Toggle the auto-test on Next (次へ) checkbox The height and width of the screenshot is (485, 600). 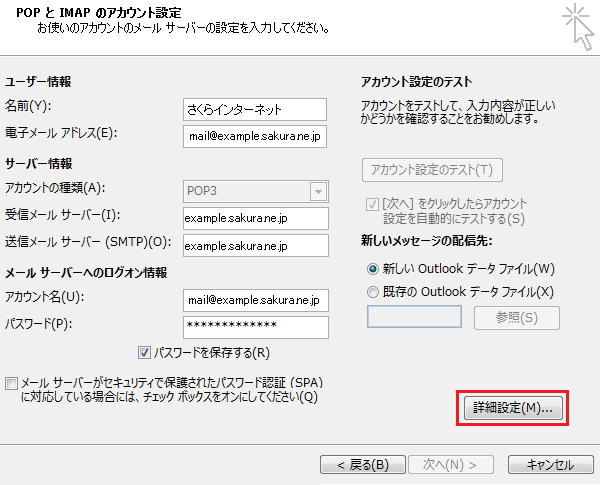pyautogui.click(x=373, y=203)
